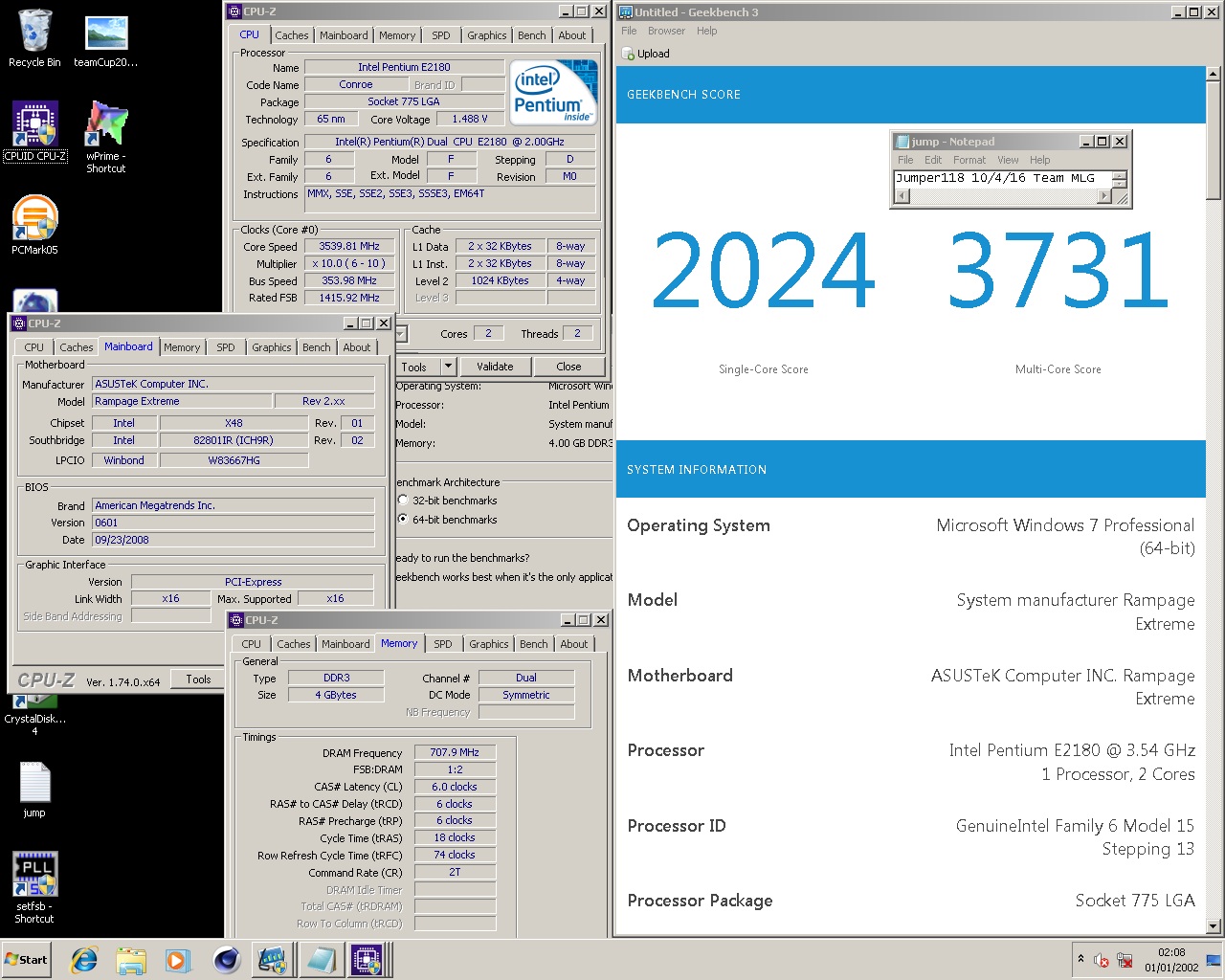1225x980 pixels.
Task: Open Cinema 4D sphere icon in taskbar
Action: [226, 959]
